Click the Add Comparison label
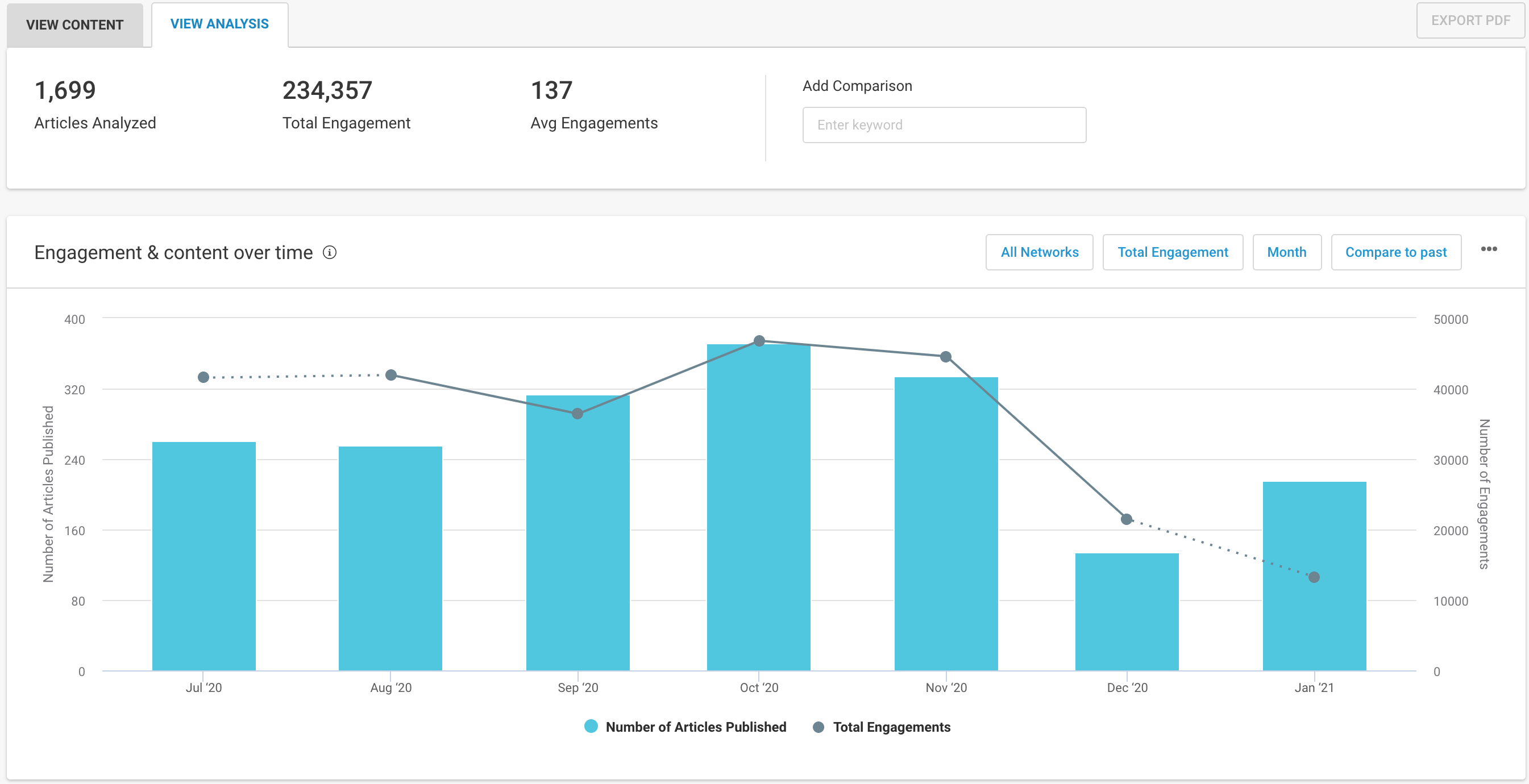 point(857,86)
